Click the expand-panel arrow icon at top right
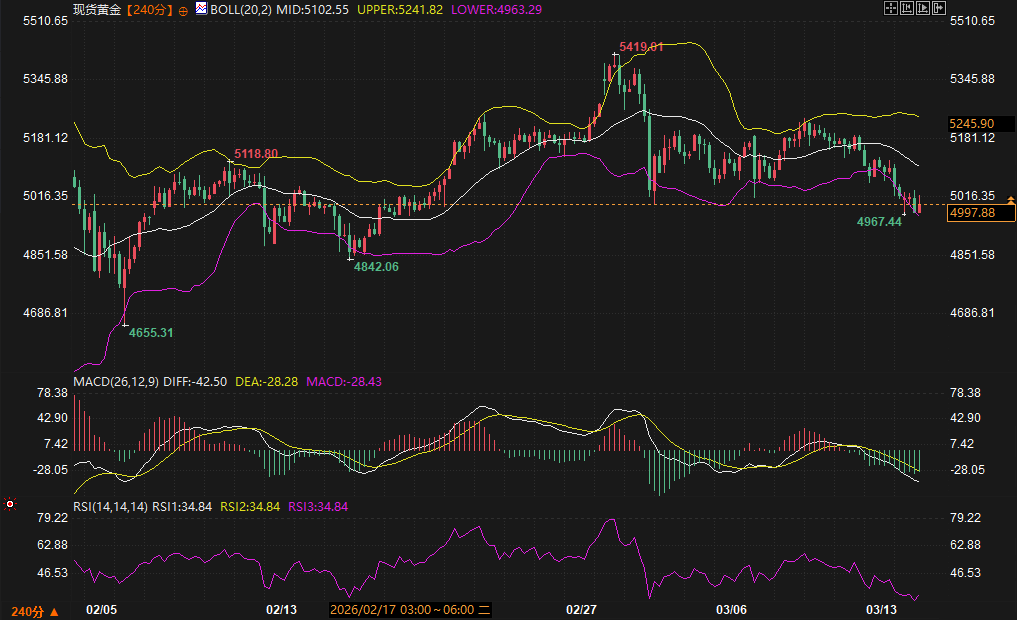1017x620 pixels. click(939, 8)
